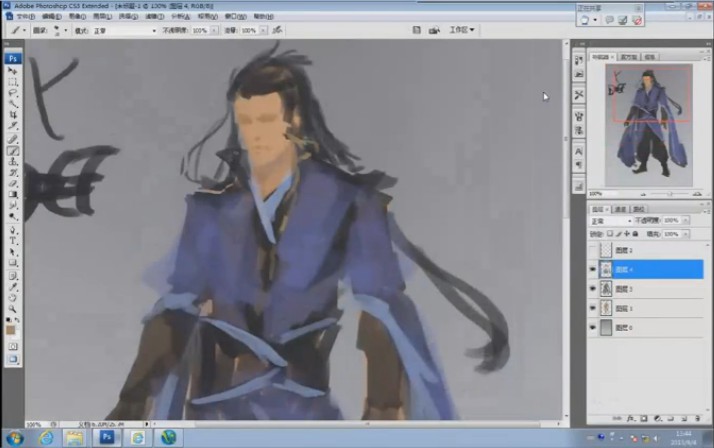Screen dimensions: 714x448
Task: Open the Bridge button in options bar
Action: coord(434,30)
